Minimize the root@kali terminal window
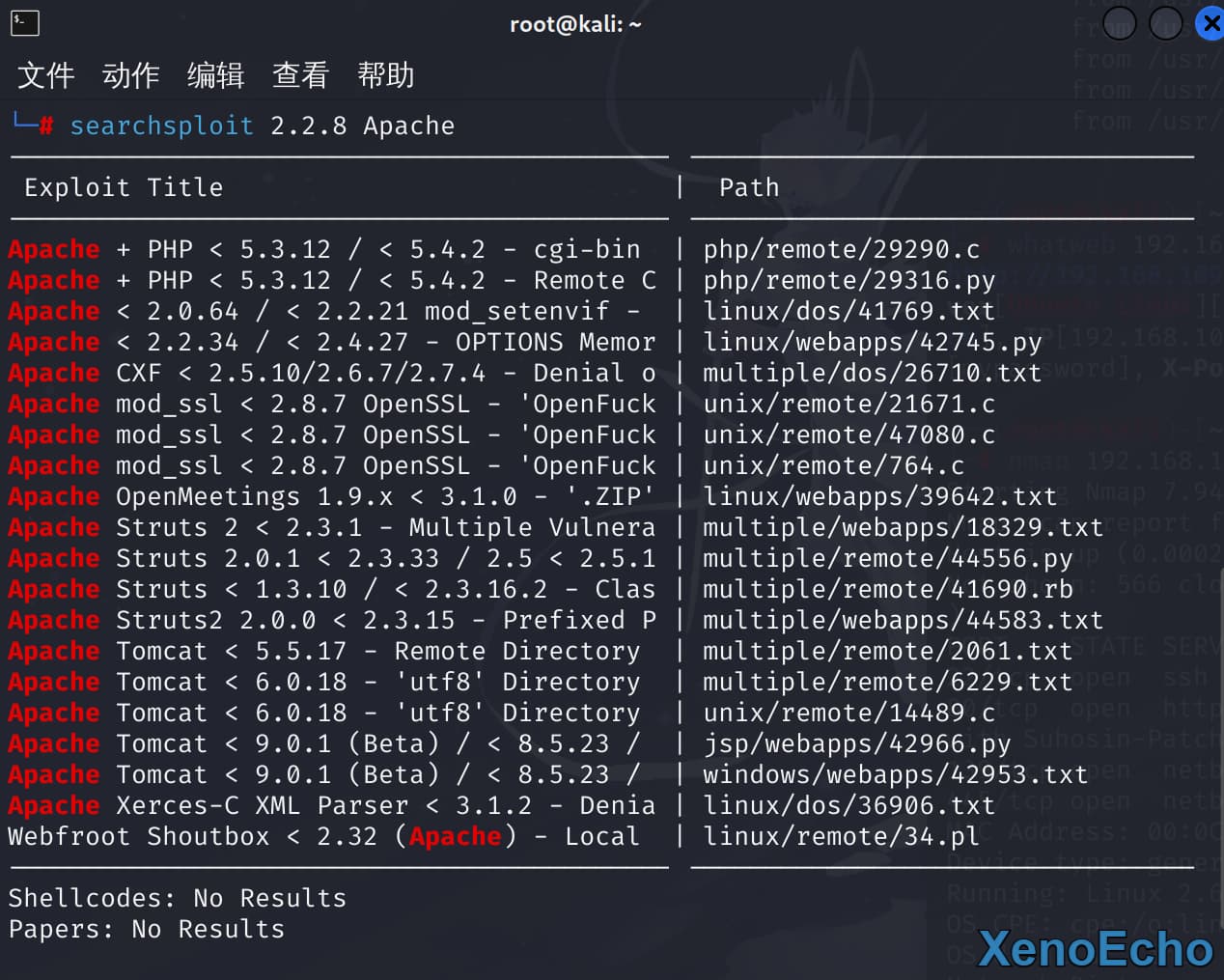The height and width of the screenshot is (980, 1224). (1119, 23)
